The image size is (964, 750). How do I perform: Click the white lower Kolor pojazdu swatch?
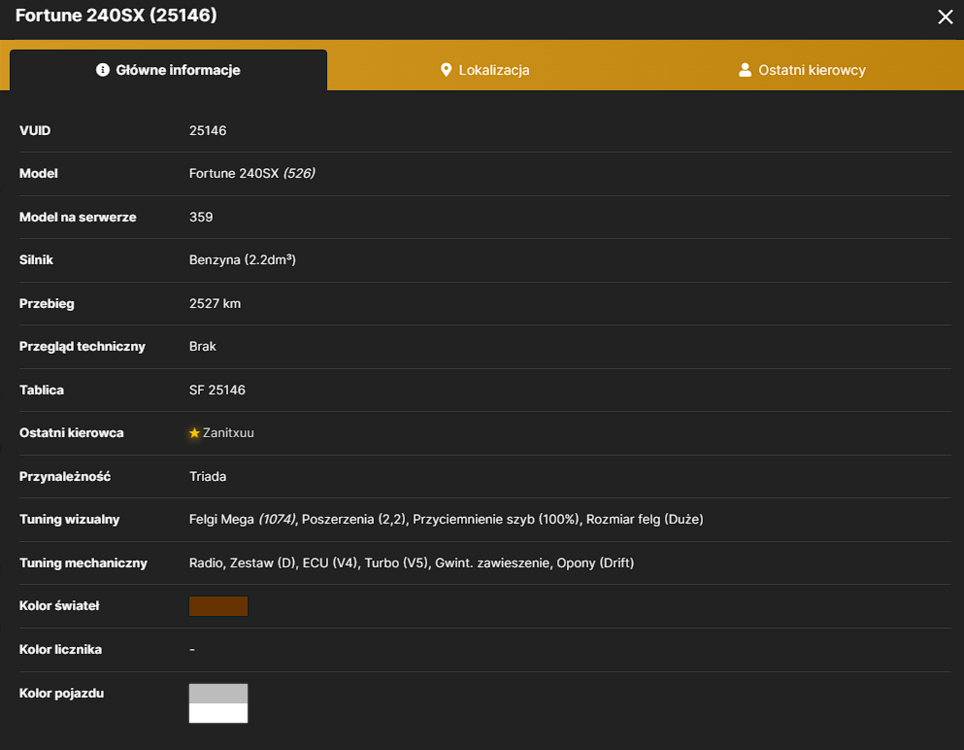pos(218,713)
